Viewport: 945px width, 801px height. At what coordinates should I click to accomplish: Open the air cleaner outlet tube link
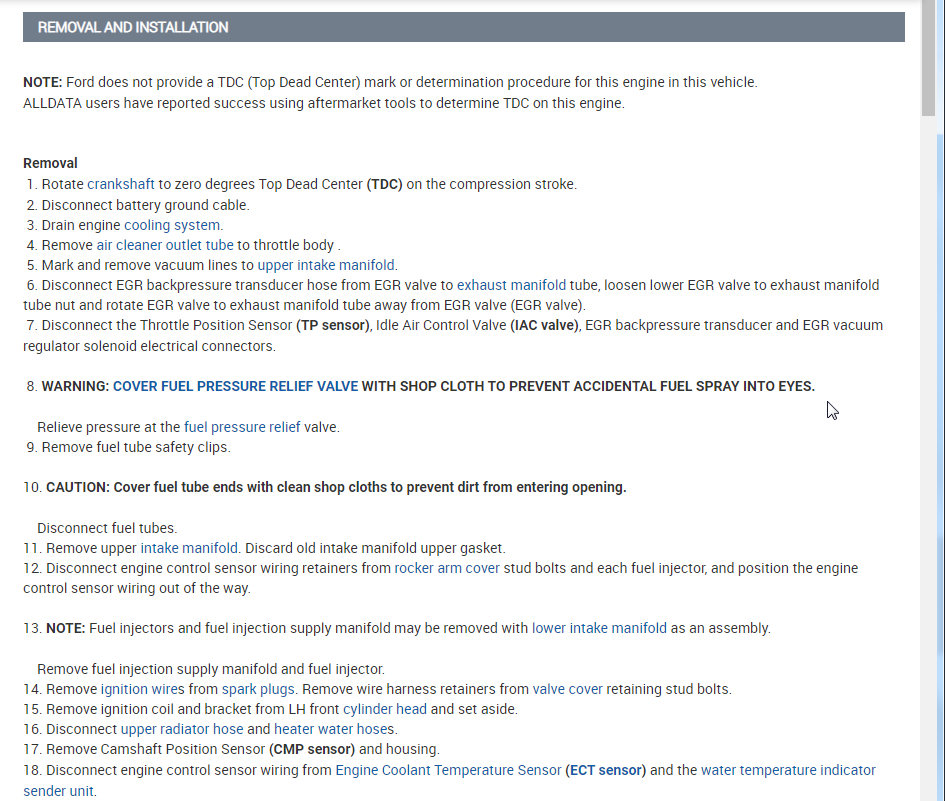point(165,245)
